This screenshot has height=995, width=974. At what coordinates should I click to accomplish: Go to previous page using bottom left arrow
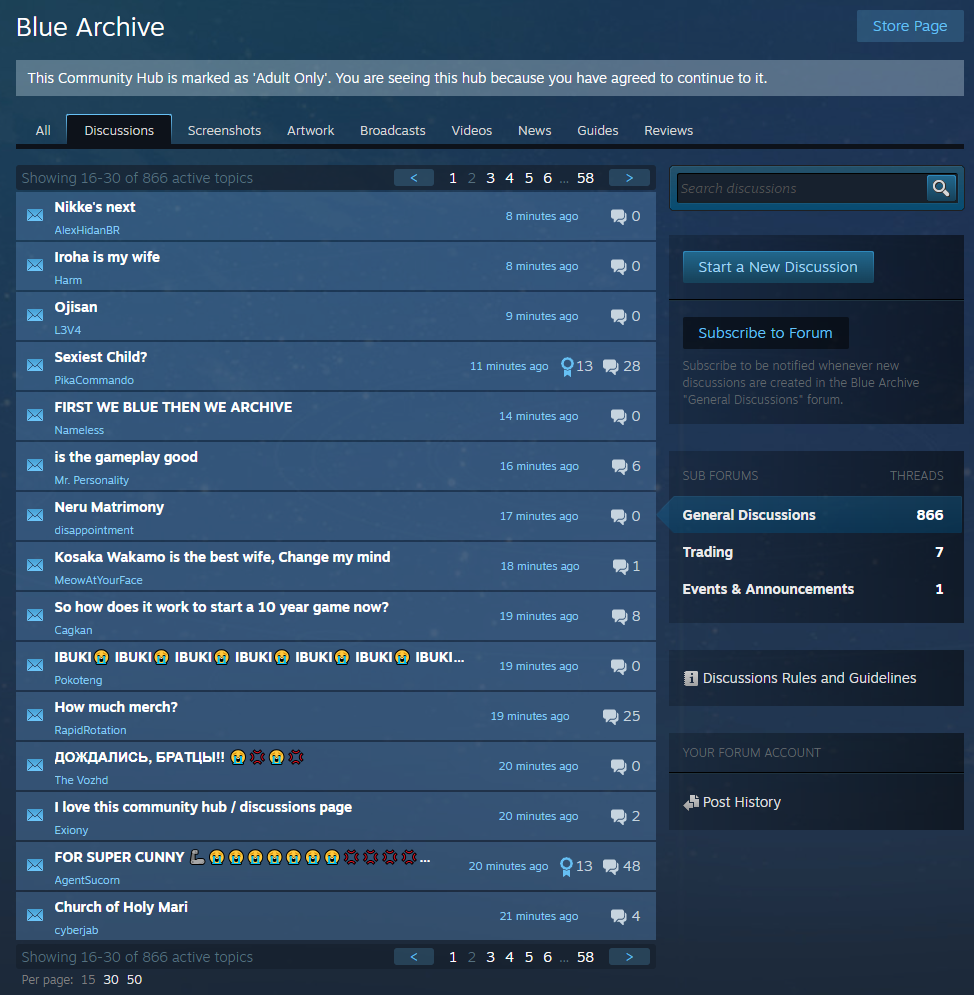(x=414, y=957)
